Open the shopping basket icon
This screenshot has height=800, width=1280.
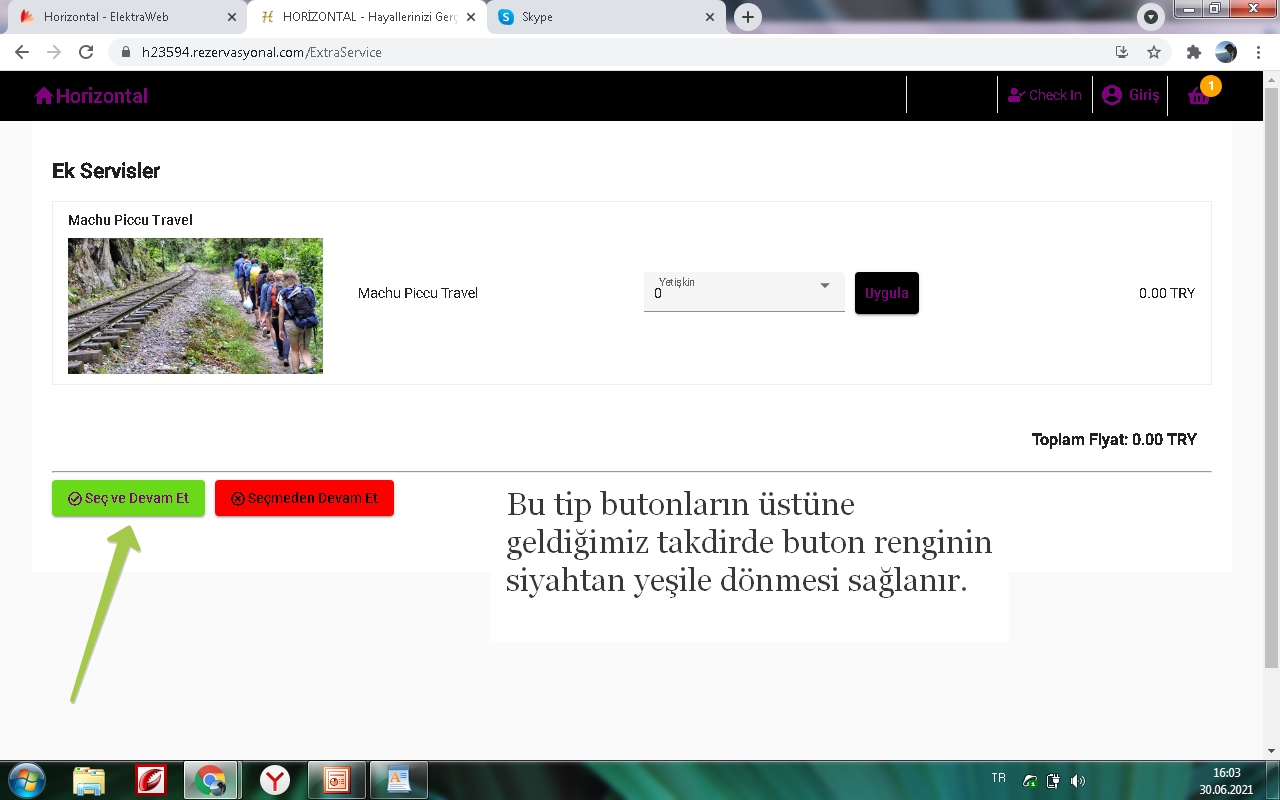[1199, 96]
